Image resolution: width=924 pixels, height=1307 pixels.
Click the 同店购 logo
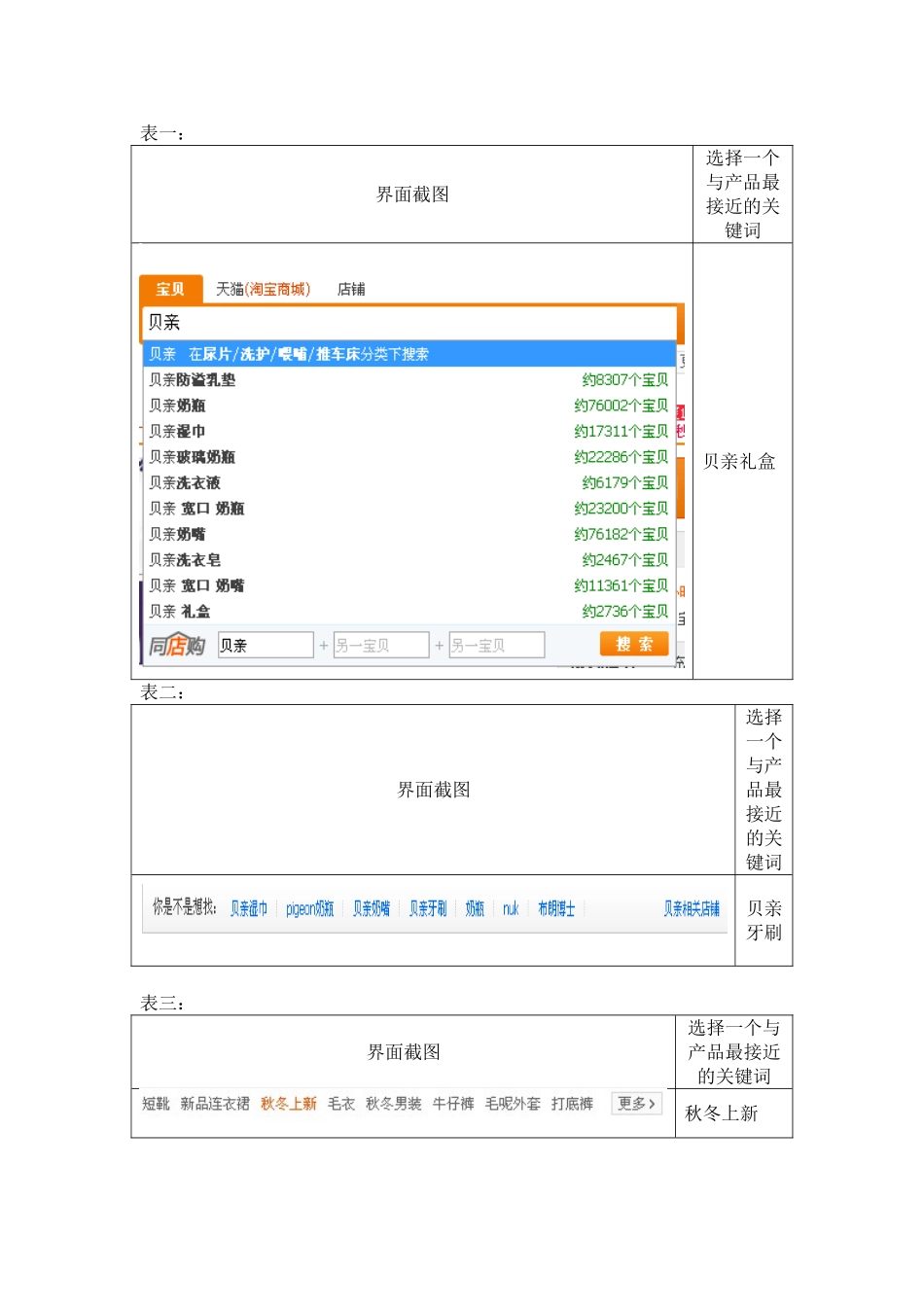[177, 645]
